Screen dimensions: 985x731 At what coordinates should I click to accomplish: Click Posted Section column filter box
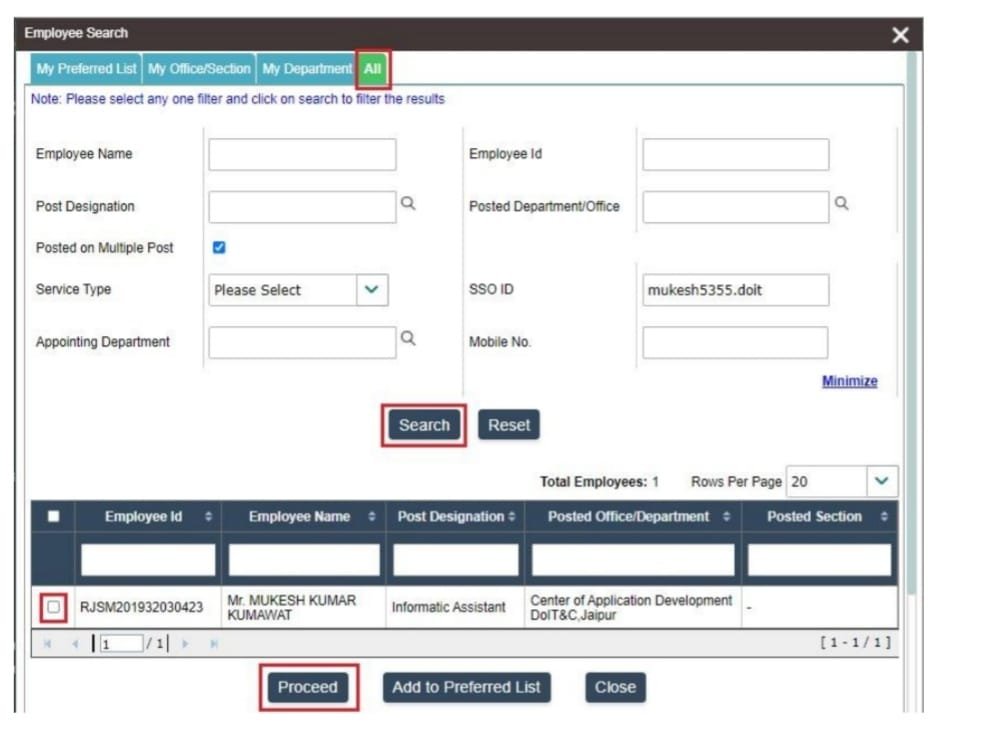(x=819, y=560)
